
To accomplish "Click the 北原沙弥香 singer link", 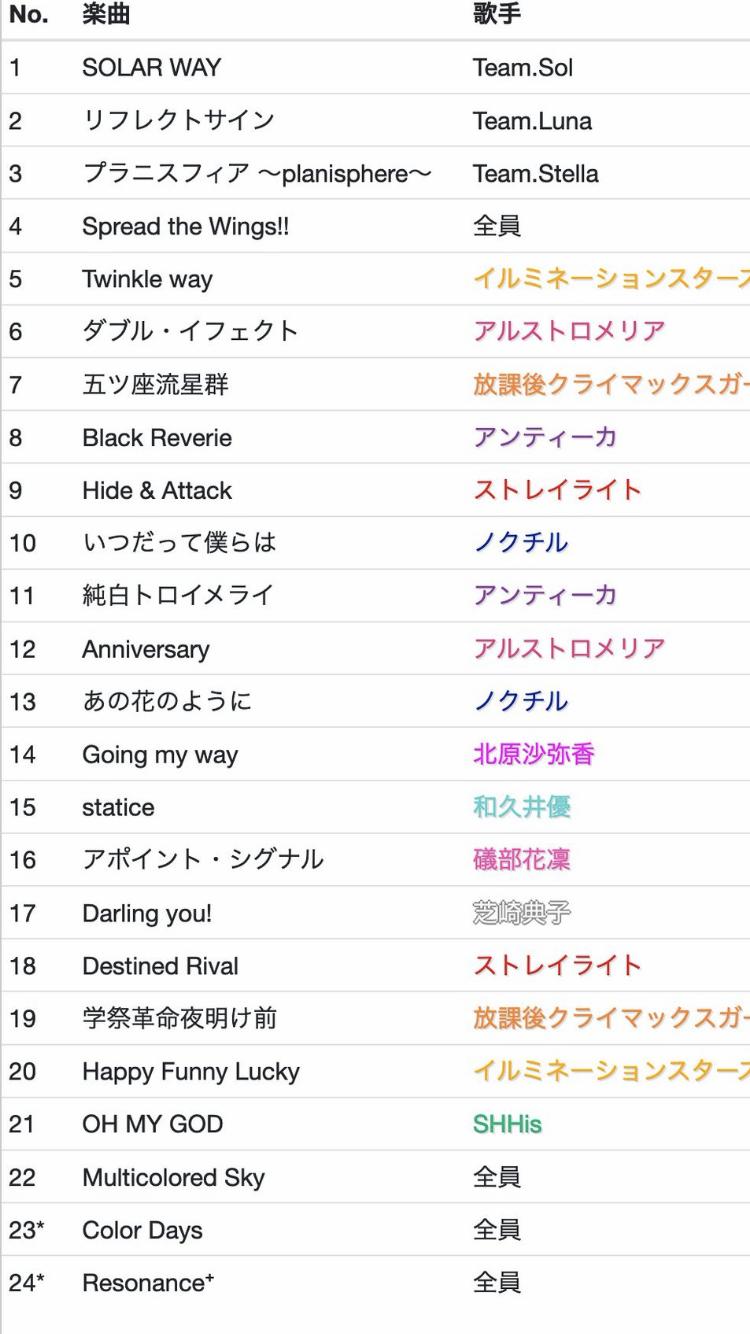I will [x=533, y=754].
